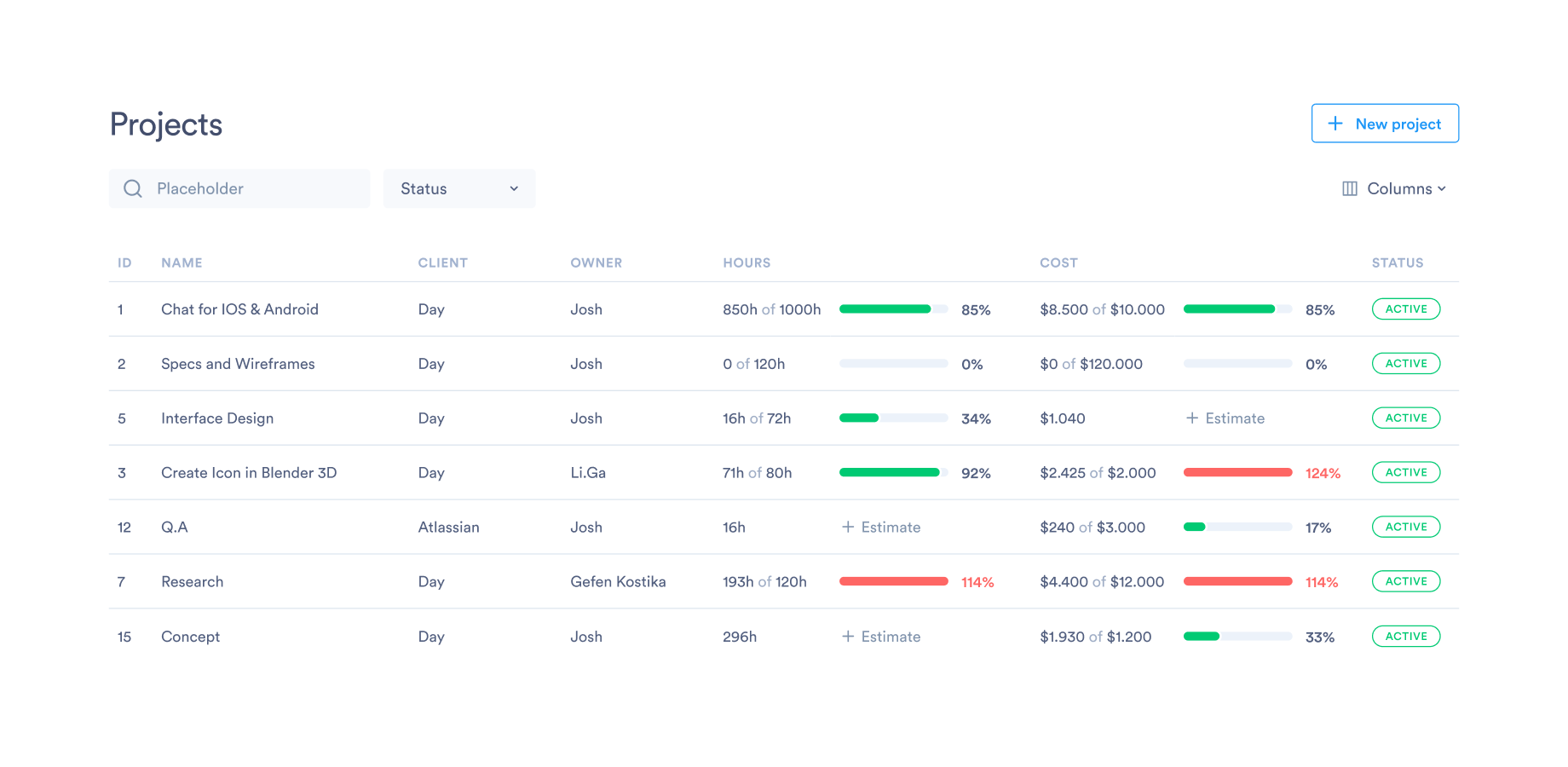Expand the Columns chevron menu
Viewport: 1568px width, 767px height.
pyautogui.click(x=1442, y=188)
